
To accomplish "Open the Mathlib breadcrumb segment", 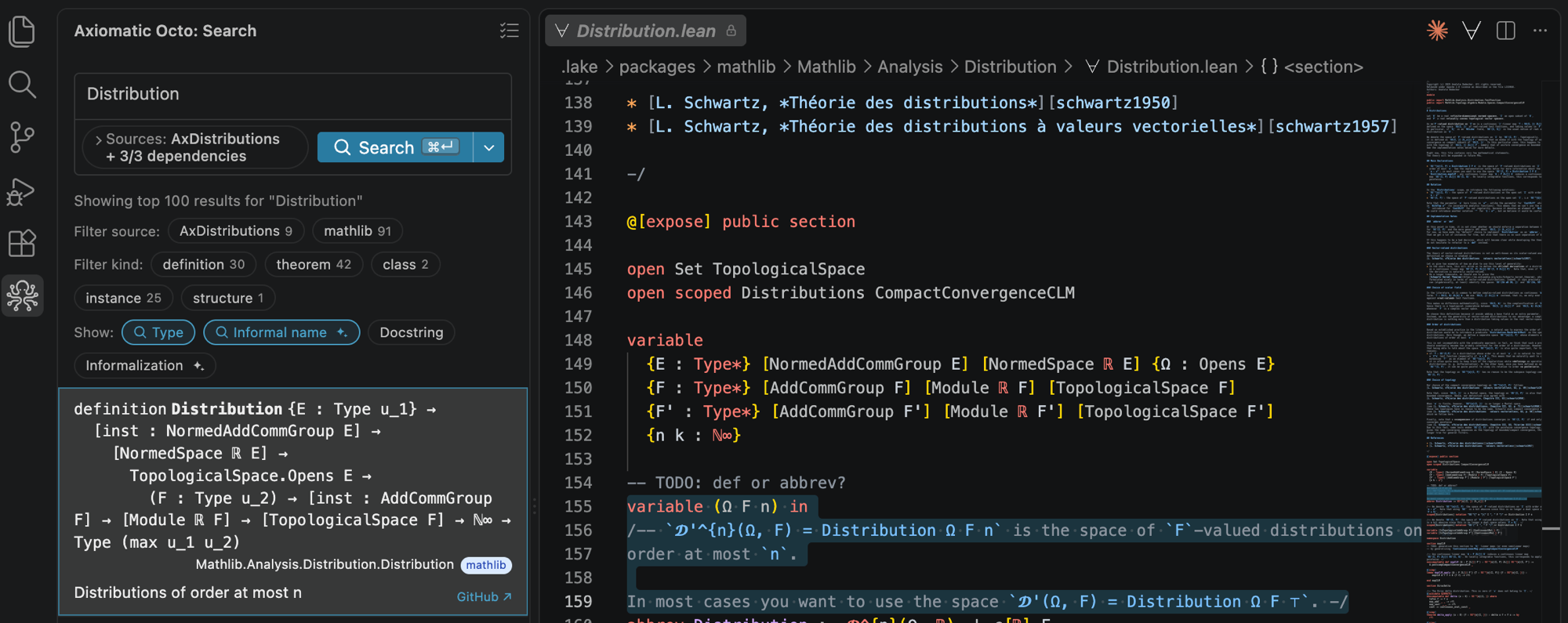I will [x=826, y=67].
